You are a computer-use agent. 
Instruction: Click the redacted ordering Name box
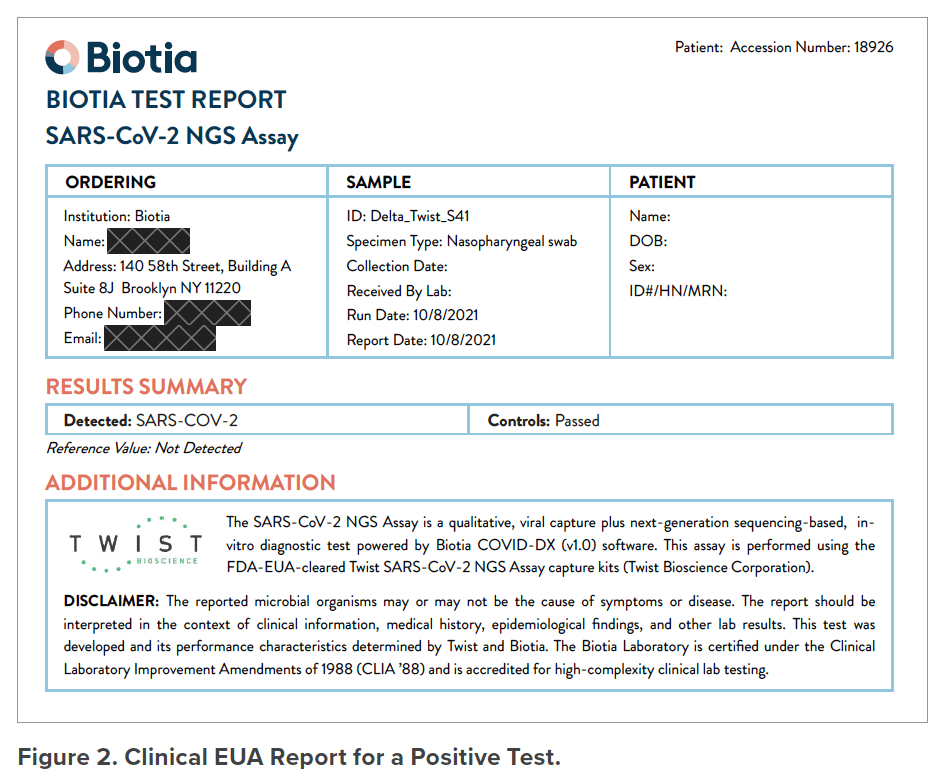148,241
